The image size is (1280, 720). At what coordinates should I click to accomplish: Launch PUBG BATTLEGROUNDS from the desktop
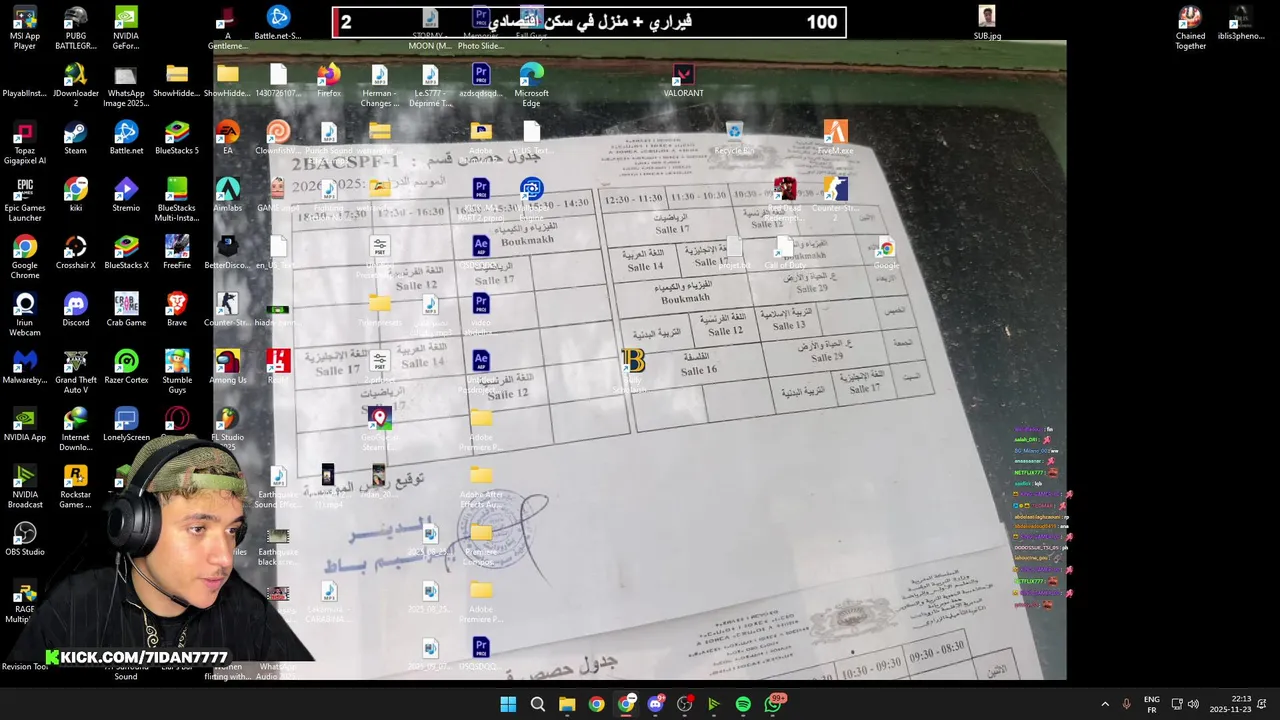[75, 28]
